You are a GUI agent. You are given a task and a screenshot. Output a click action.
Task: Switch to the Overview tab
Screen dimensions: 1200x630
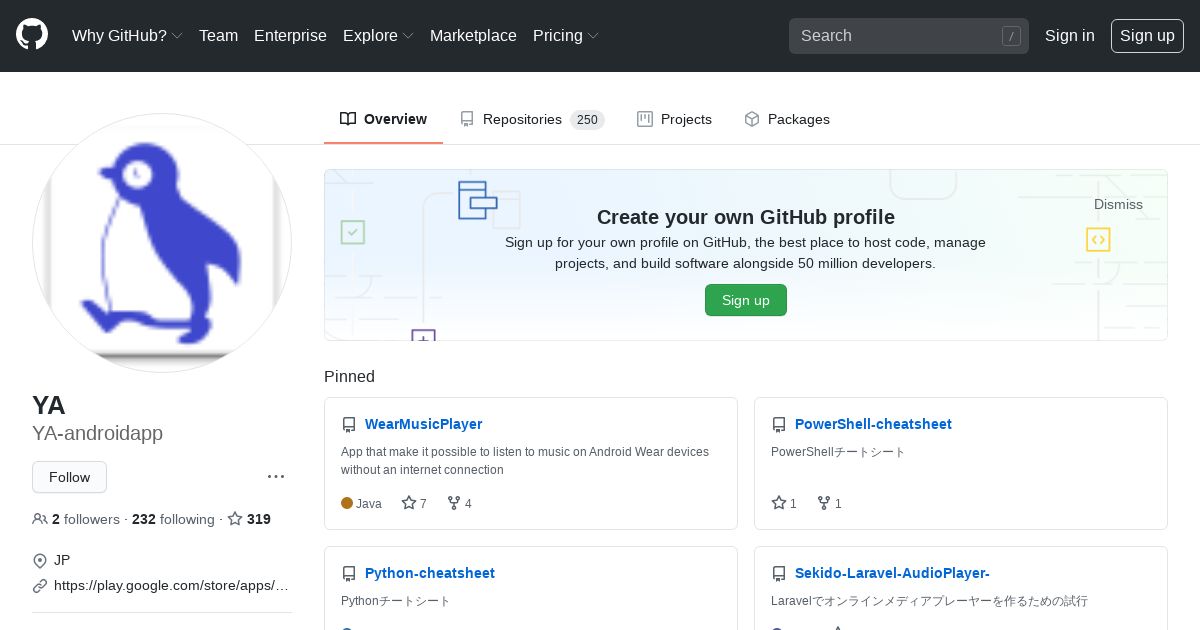(383, 119)
